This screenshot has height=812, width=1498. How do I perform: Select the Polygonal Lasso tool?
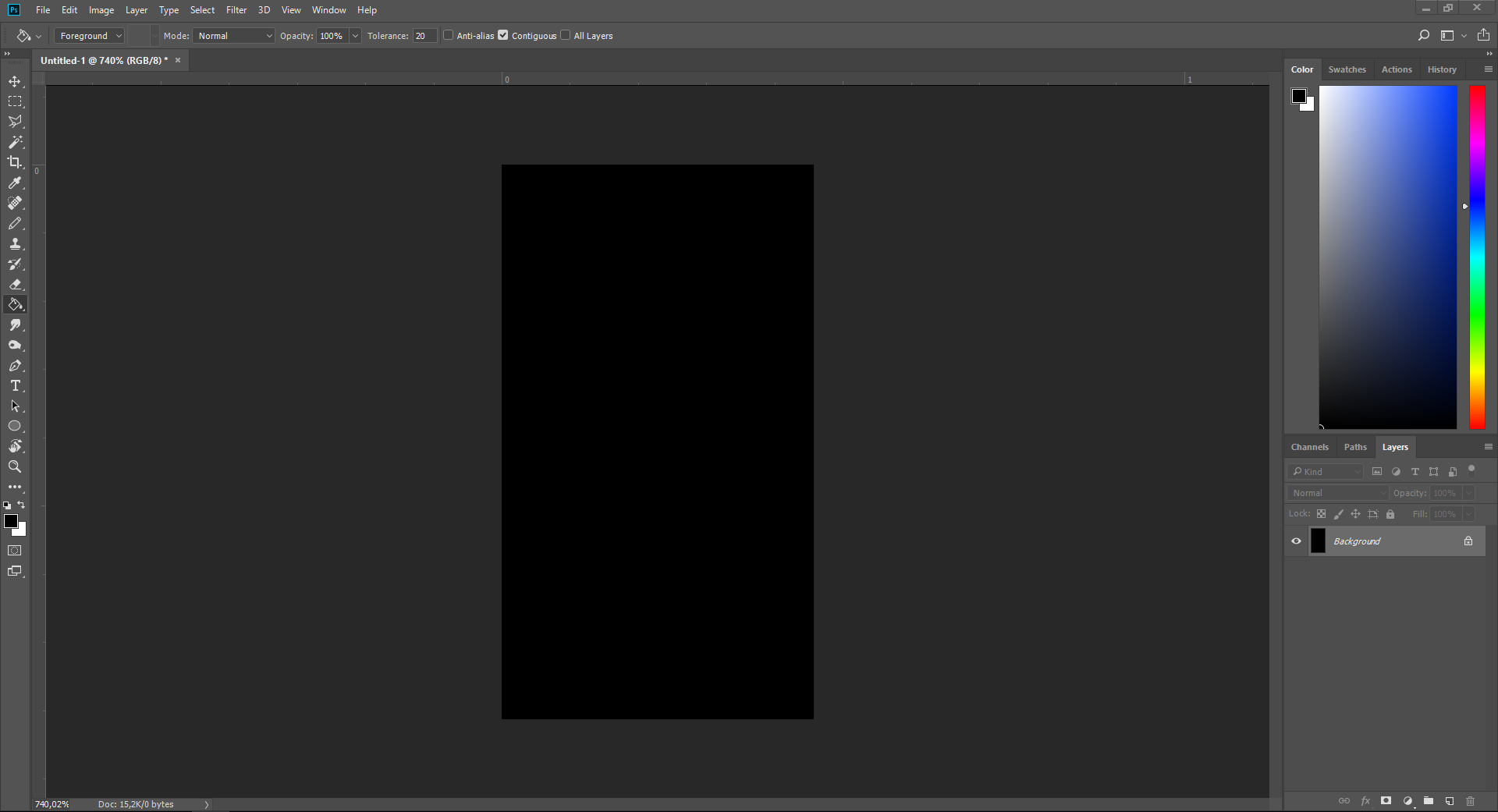pos(15,122)
